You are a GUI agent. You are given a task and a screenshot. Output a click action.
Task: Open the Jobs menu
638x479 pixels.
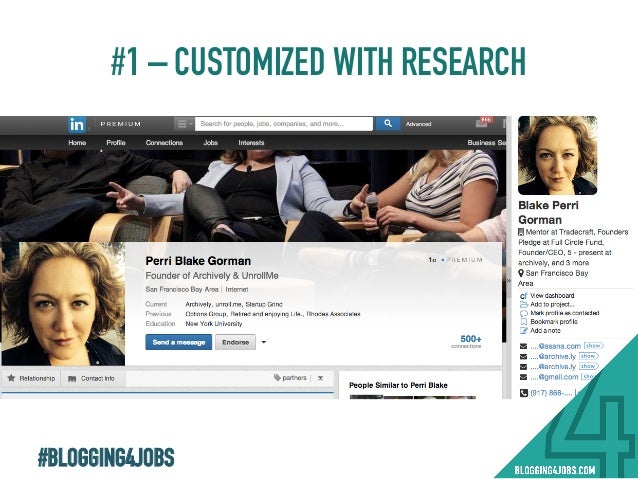coord(210,143)
